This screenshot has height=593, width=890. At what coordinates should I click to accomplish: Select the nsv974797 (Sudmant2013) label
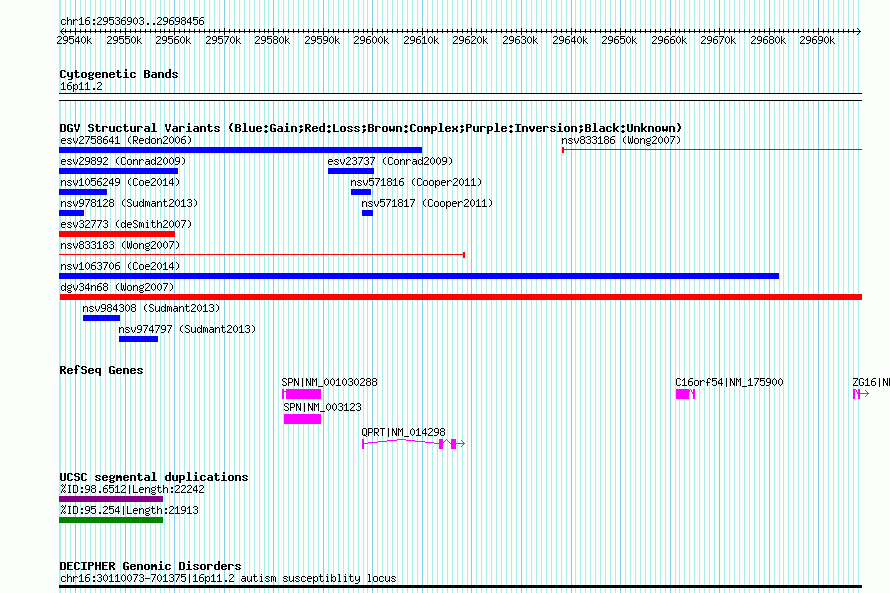coord(187,329)
